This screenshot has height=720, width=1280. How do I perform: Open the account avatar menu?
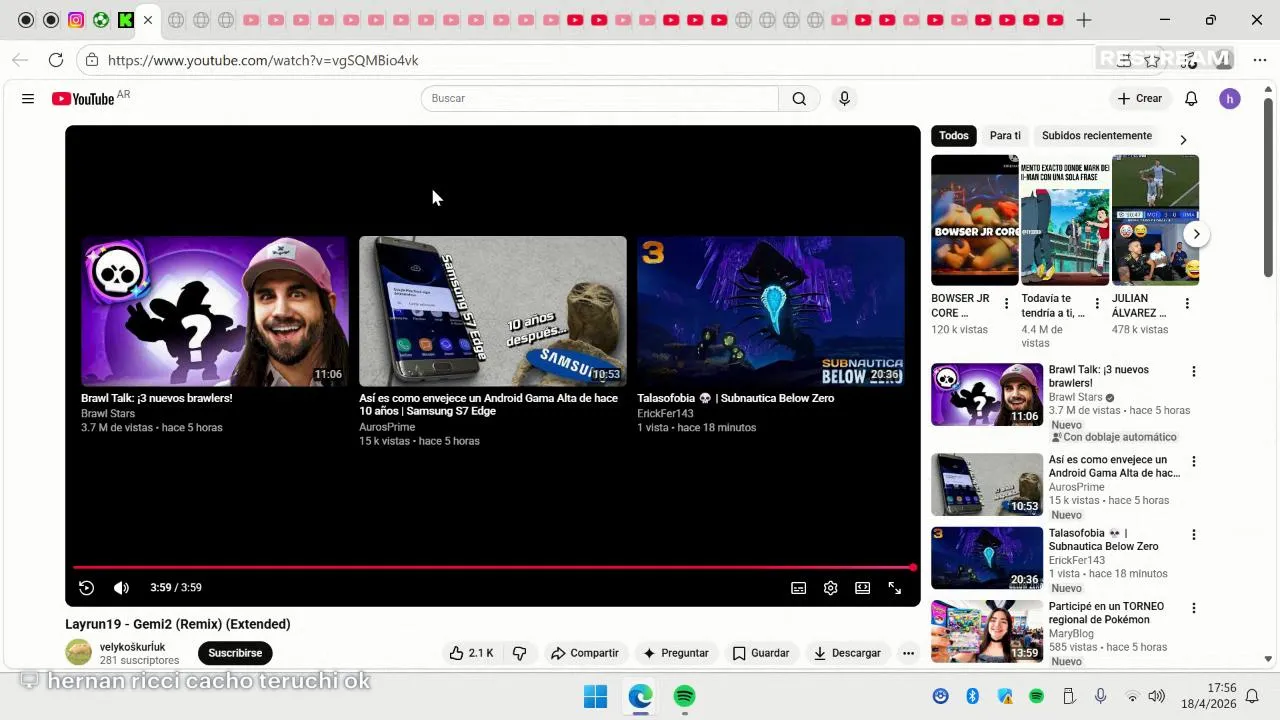[1230, 98]
